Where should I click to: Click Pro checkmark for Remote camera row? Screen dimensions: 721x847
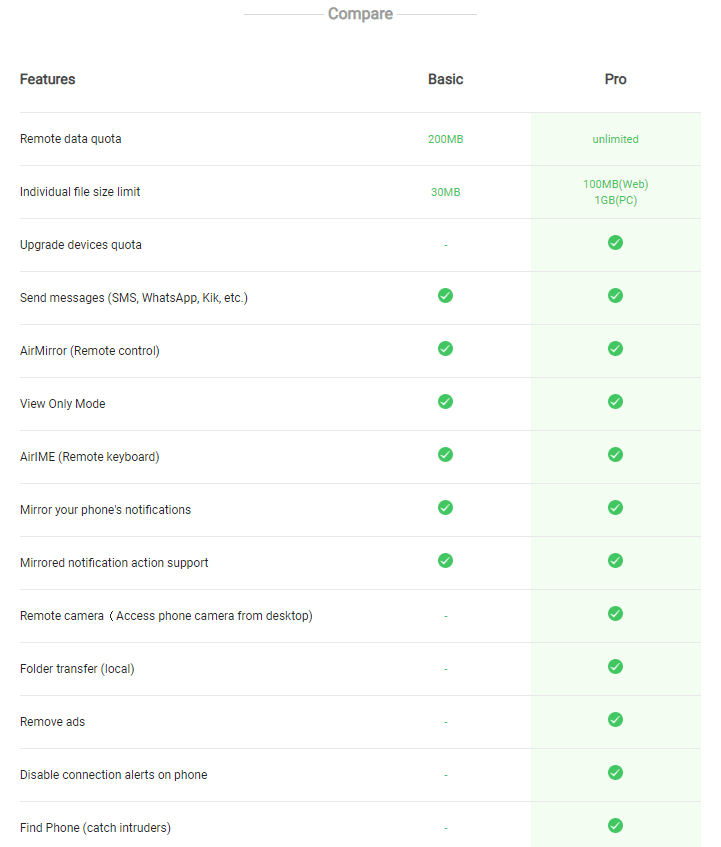click(615, 613)
